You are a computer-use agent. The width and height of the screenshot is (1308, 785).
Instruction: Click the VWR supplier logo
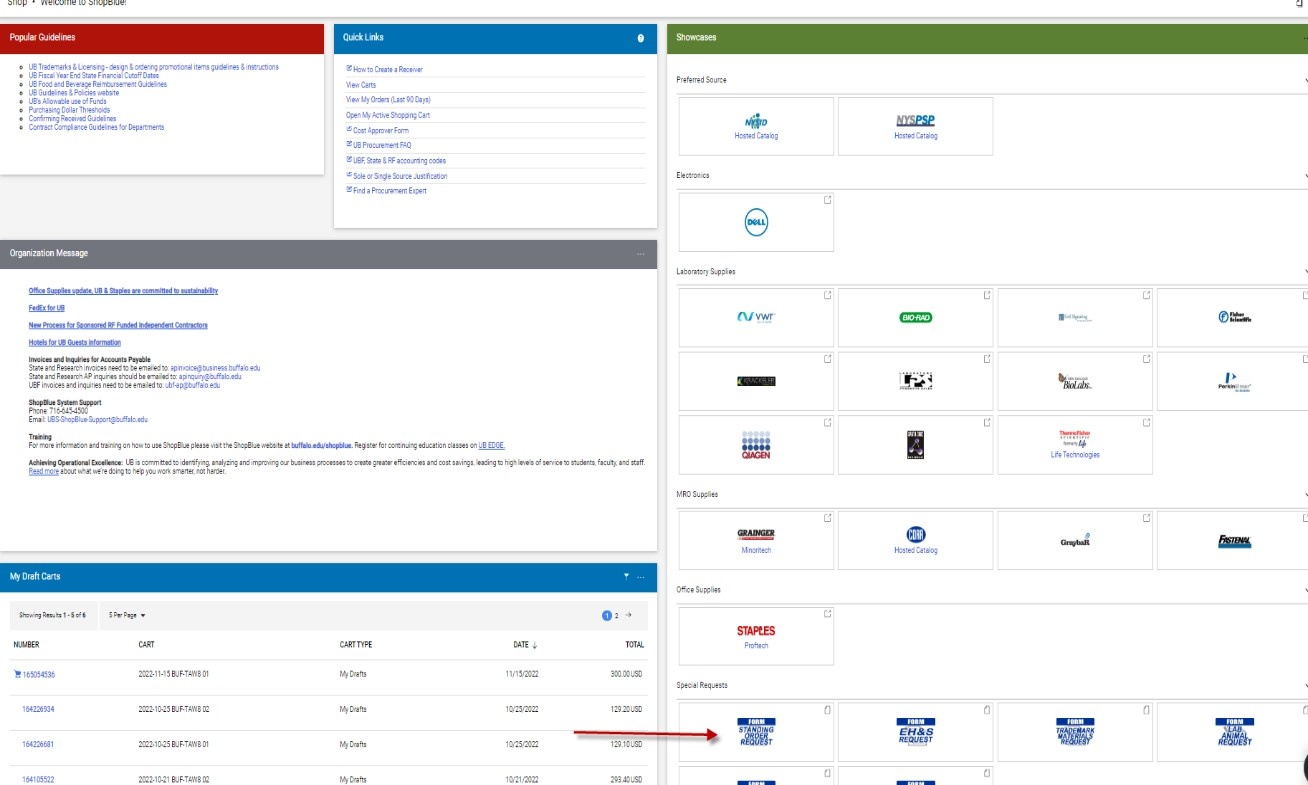pyautogui.click(x=756, y=318)
